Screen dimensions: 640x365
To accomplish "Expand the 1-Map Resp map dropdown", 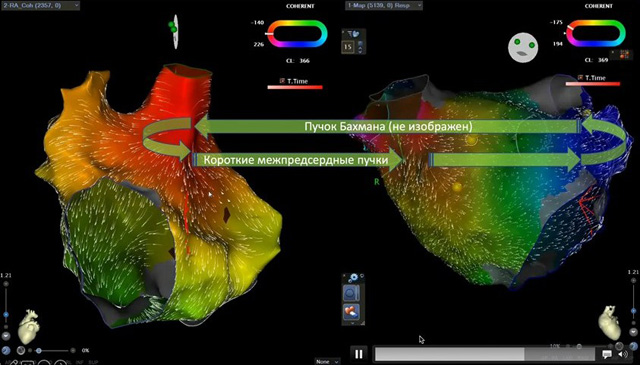I will point(384,5).
